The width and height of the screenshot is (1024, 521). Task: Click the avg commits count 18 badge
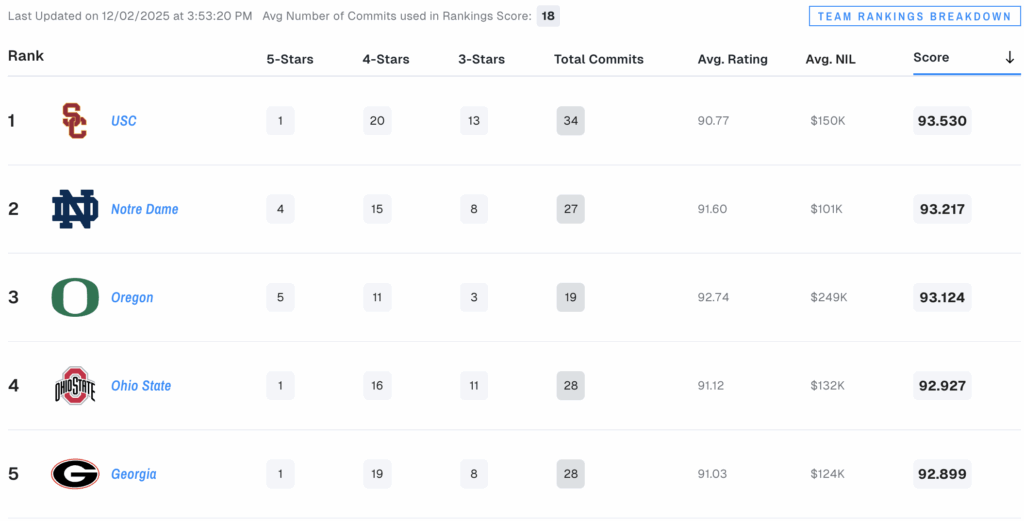548,17
